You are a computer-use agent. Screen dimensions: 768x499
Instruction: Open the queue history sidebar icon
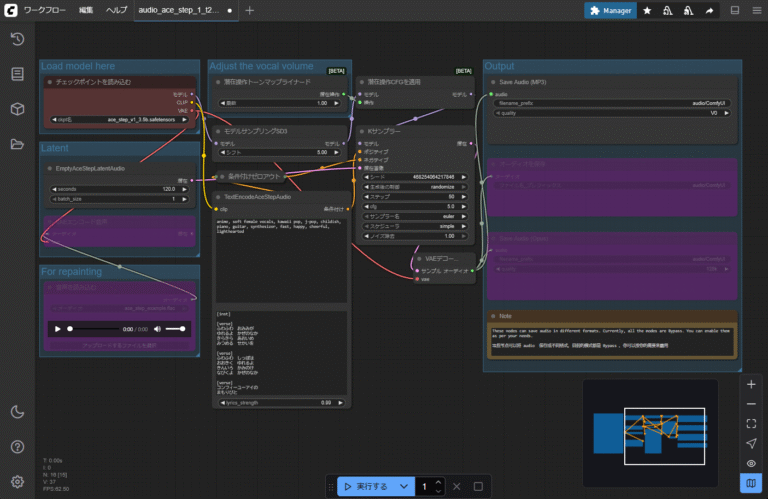pos(17,39)
